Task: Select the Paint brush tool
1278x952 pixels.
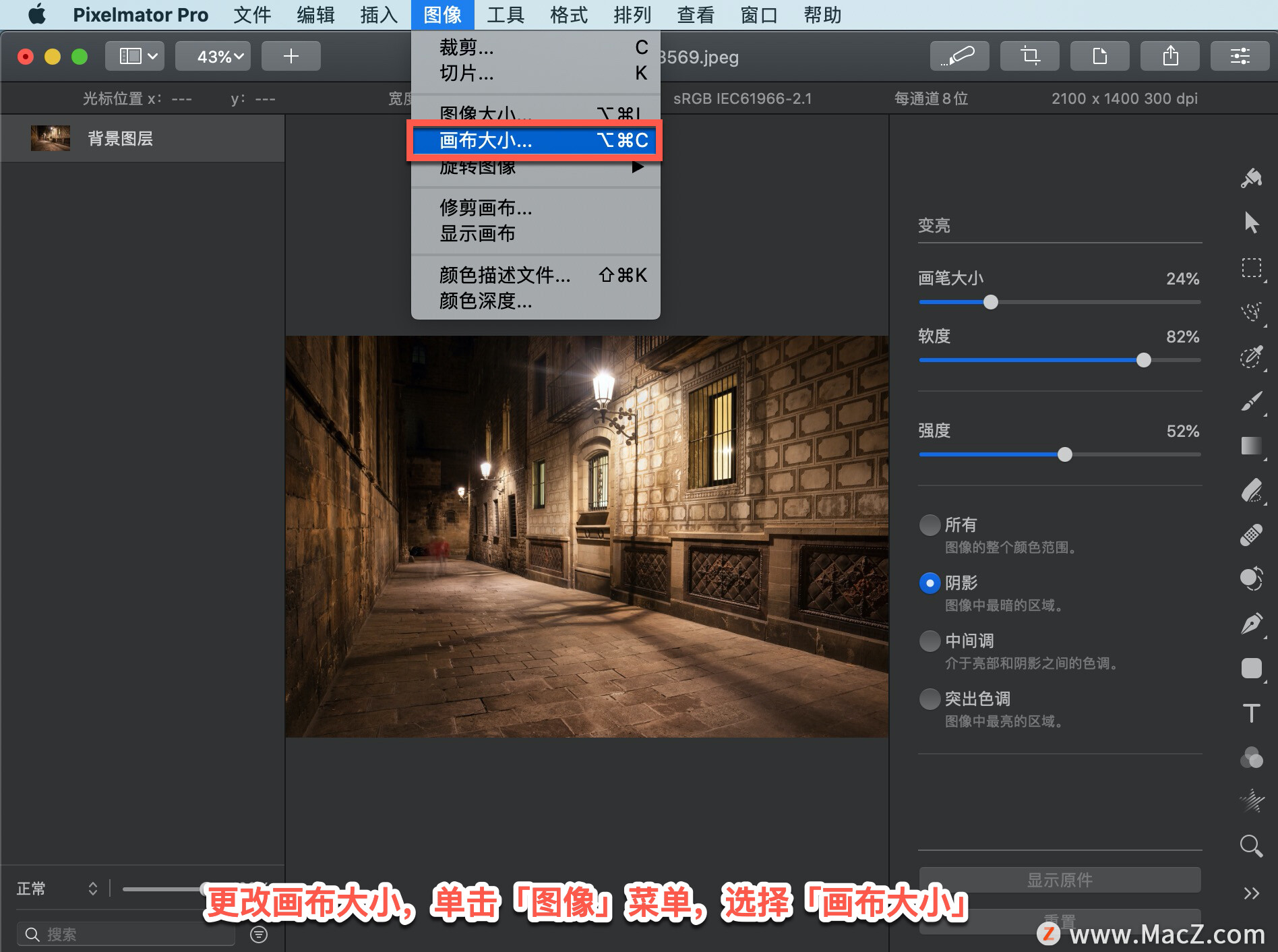Action: click(x=1252, y=401)
